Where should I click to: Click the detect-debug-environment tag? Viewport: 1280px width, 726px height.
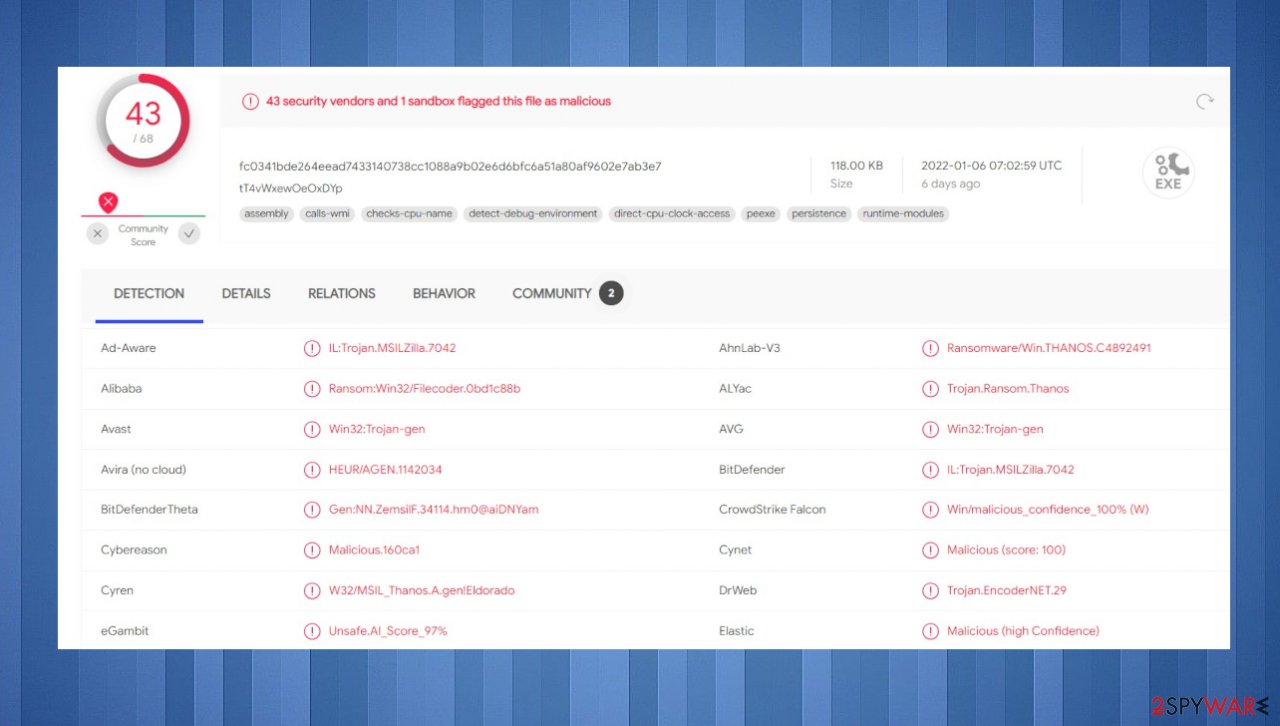[x=533, y=214]
